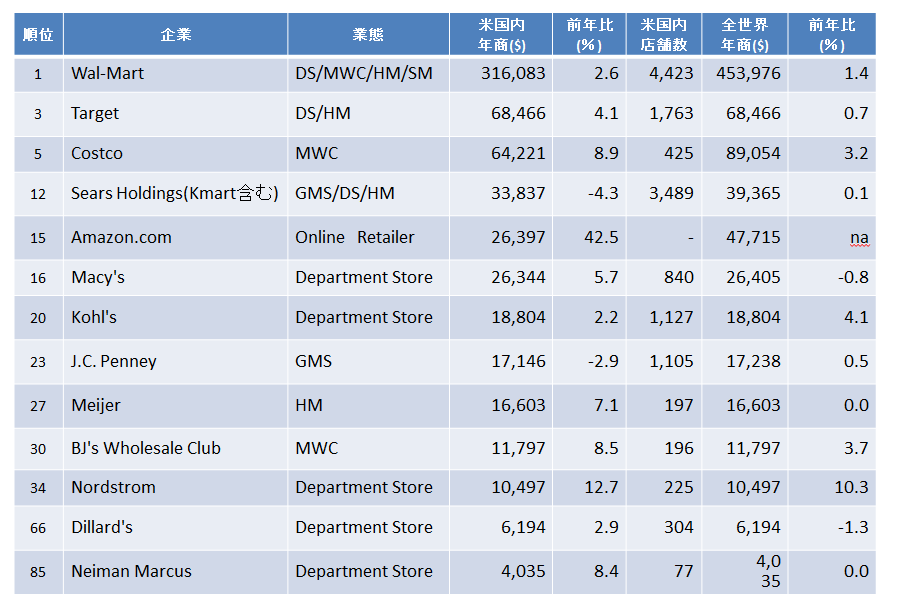
Task: Click J.C. Penney's 17,238 worldwide sales
Action: (753, 362)
